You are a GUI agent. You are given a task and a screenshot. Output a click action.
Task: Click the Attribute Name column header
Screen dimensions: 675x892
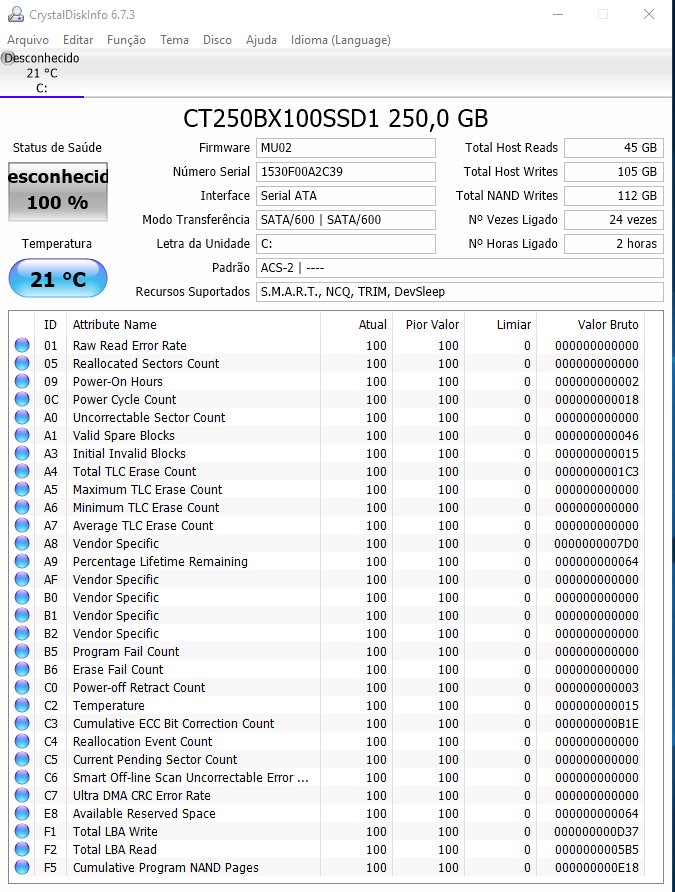coord(193,324)
